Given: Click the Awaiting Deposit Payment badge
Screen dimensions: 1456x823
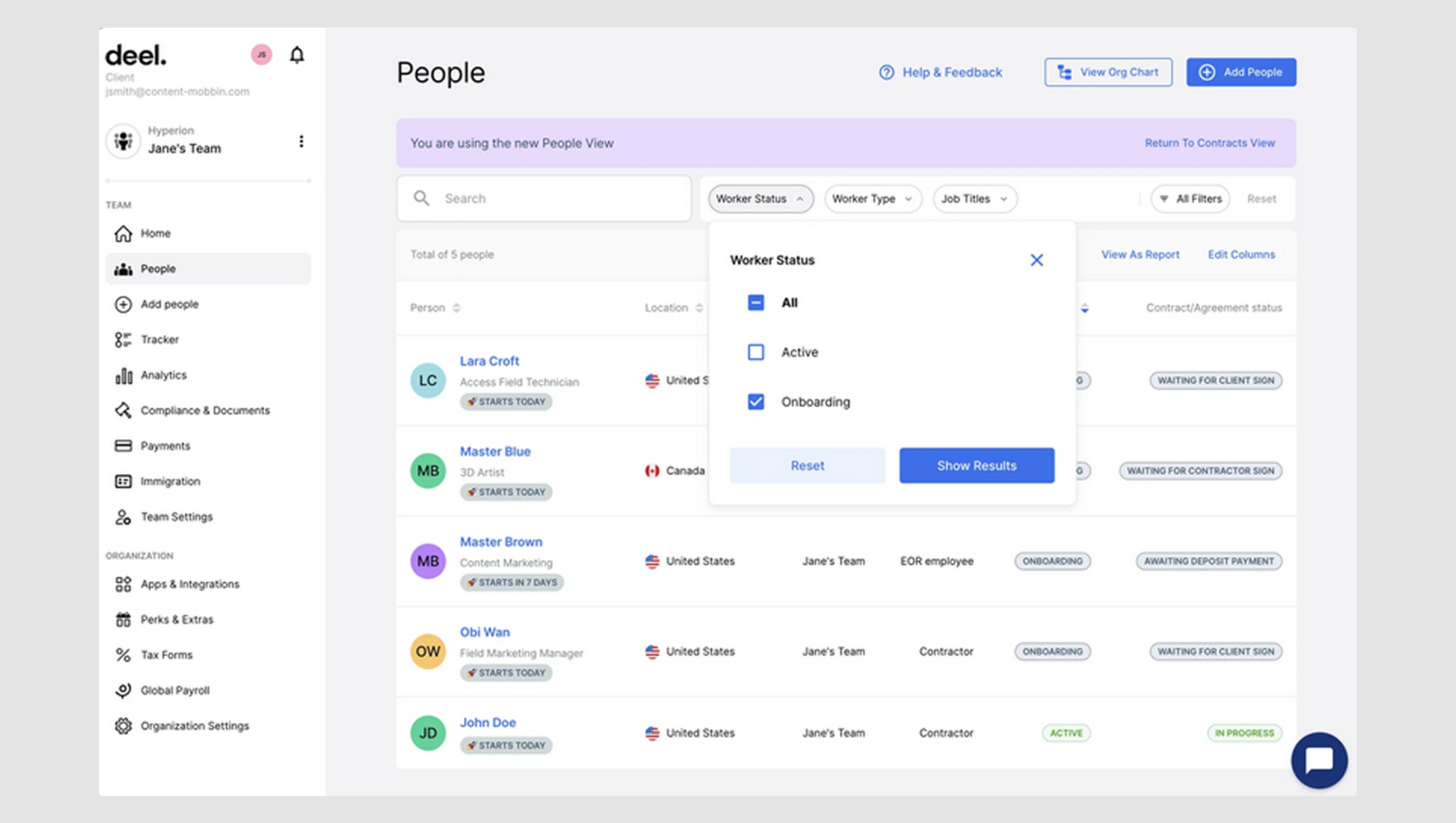Looking at the screenshot, I should coord(1208,562).
